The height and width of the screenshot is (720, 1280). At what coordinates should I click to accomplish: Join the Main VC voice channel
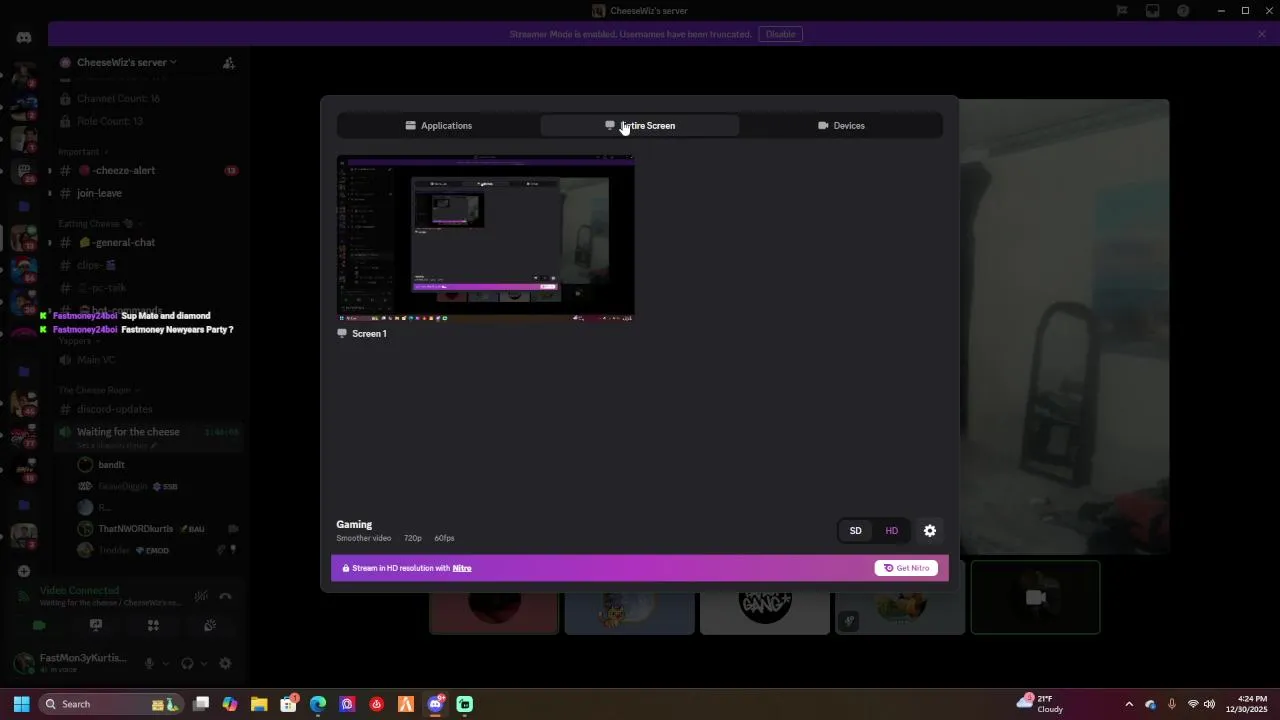click(x=148, y=360)
